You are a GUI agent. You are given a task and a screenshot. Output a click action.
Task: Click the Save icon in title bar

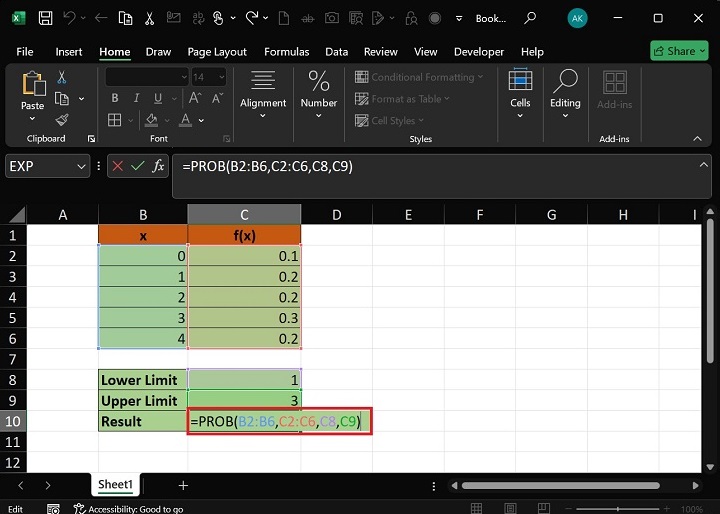point(46,18)
